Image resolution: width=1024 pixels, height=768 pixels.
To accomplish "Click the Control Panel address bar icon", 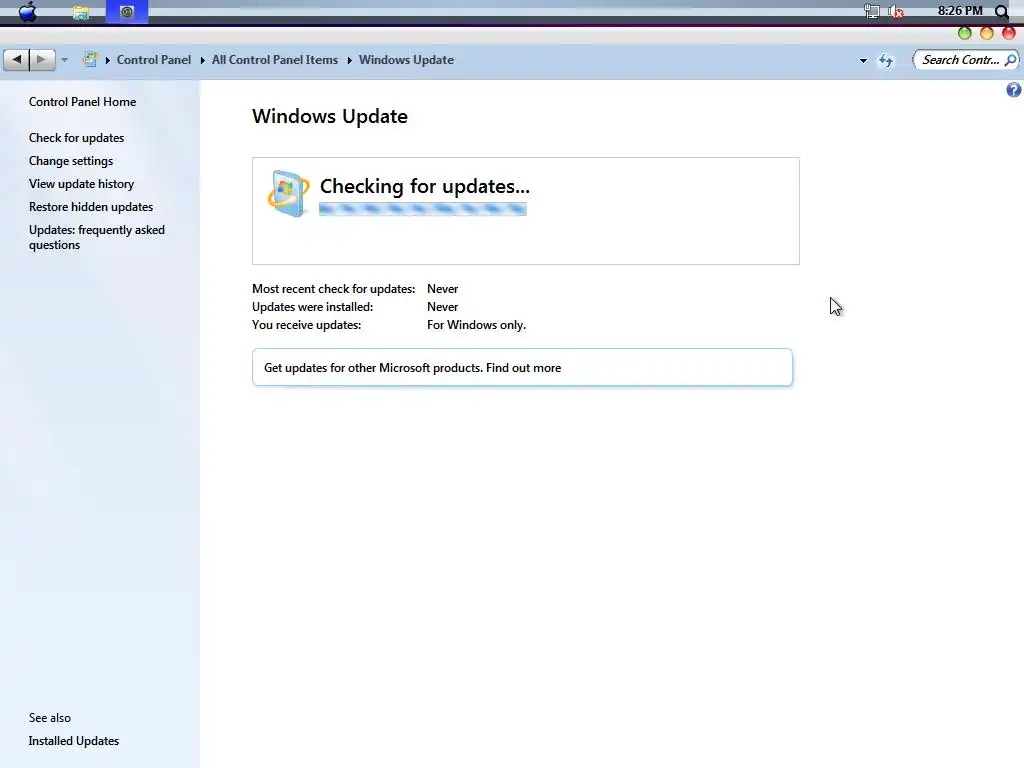I will point(89,59).
